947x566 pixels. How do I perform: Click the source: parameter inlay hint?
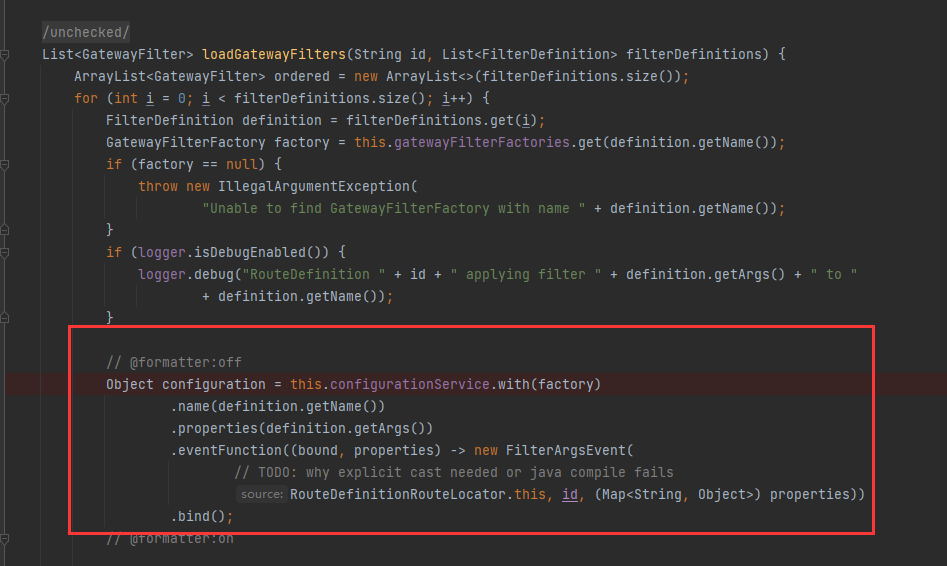tap(262, 494)
